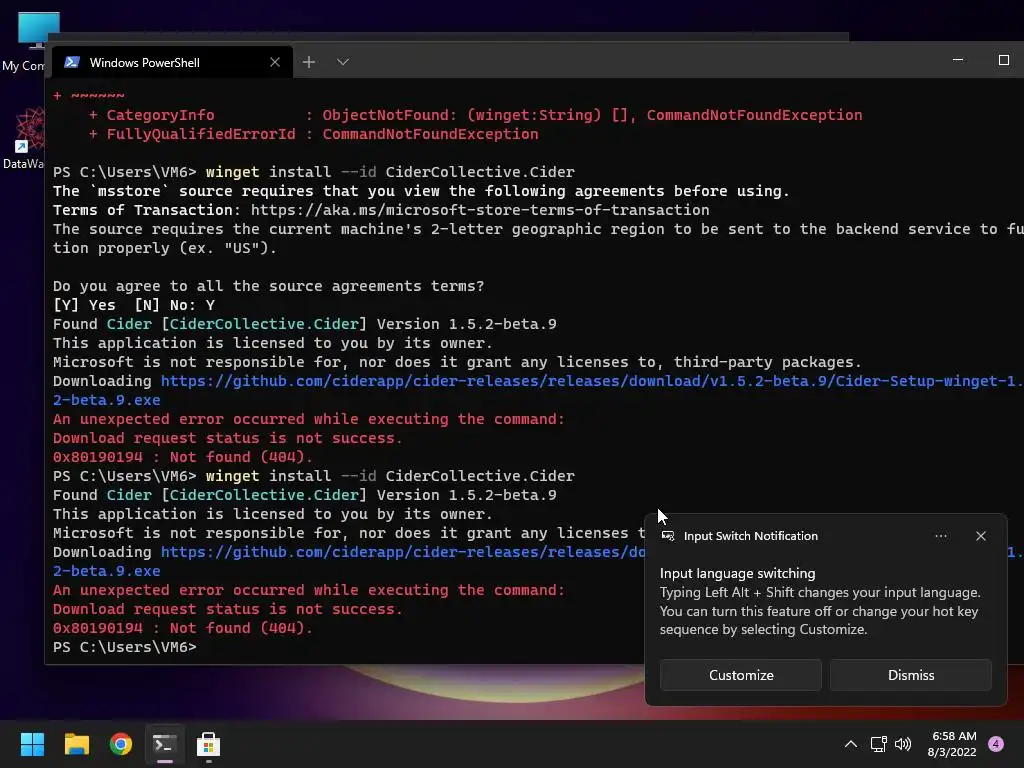Open the notification center badge
The height and width of the screenshot is (768, 1024).
(x=996, y=743)
